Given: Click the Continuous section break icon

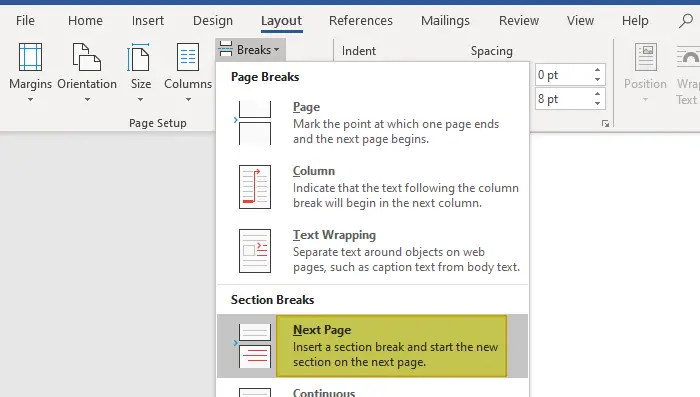Looking at the screenshot, I should 254,393.
